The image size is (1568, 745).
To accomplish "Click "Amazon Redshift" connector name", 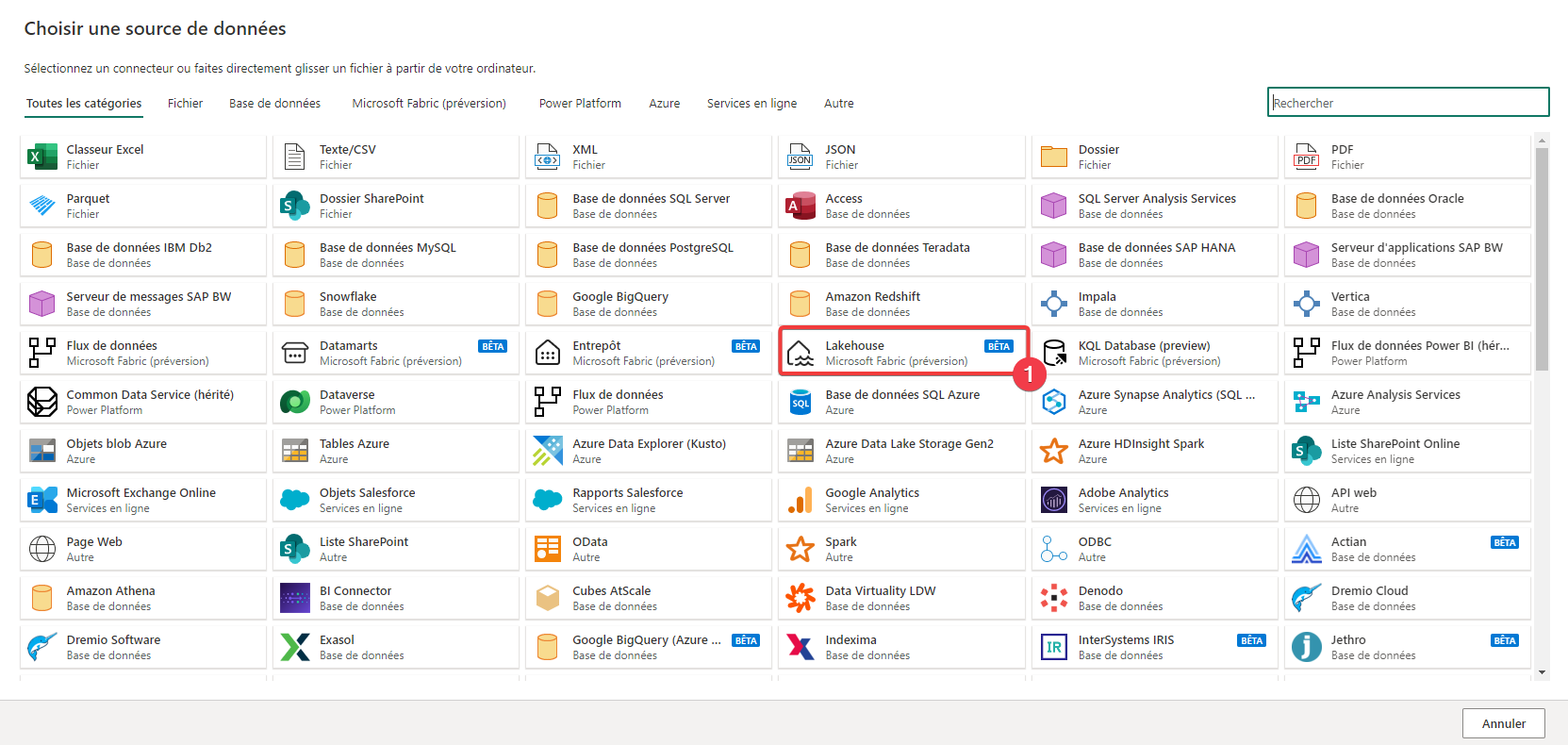I will tap(873, 297).
